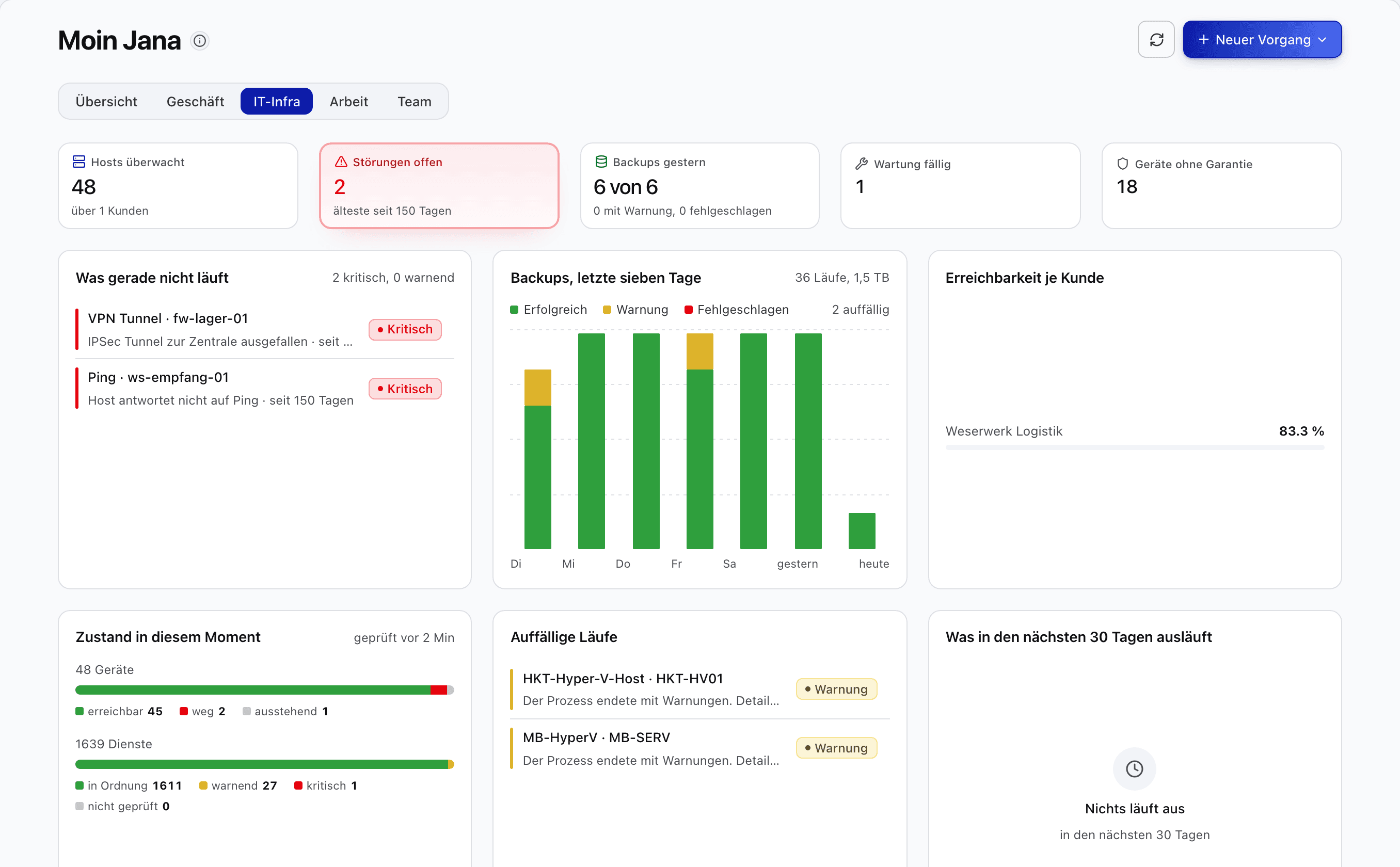Click the 1639 Dienste status bar
This screenshot has width=1400, height=867.
(x=265, y=764)
